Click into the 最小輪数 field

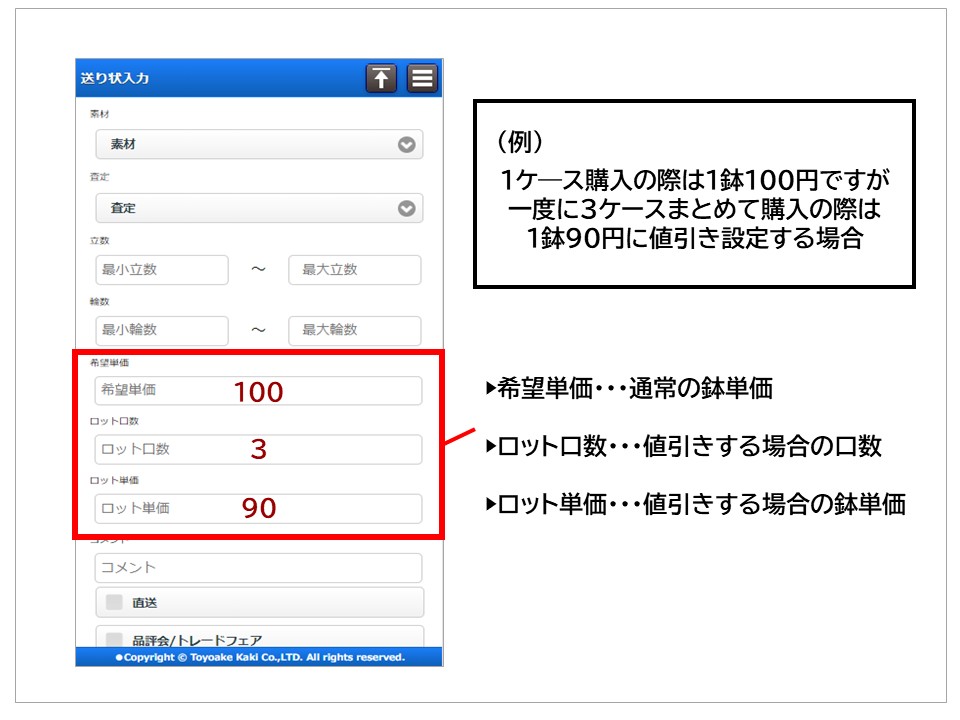(162, 330)
